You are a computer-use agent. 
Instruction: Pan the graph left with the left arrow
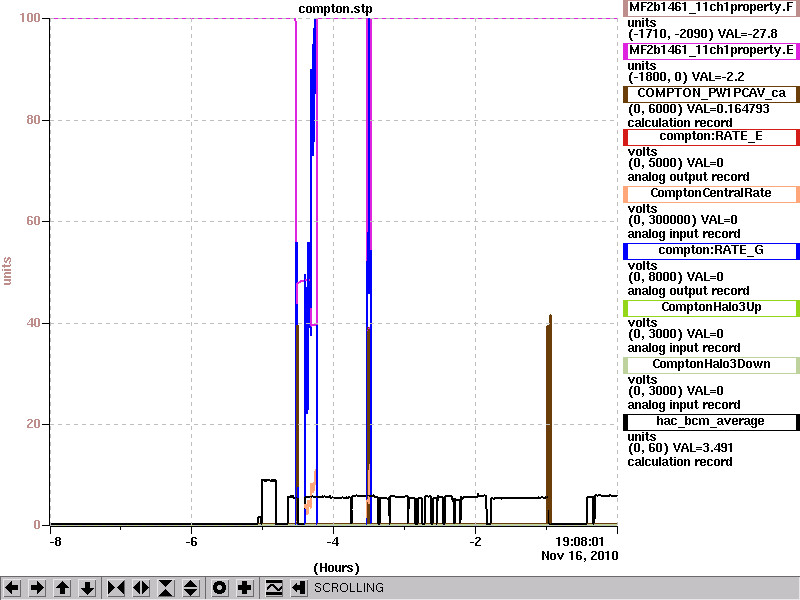[x=12, y=588]
